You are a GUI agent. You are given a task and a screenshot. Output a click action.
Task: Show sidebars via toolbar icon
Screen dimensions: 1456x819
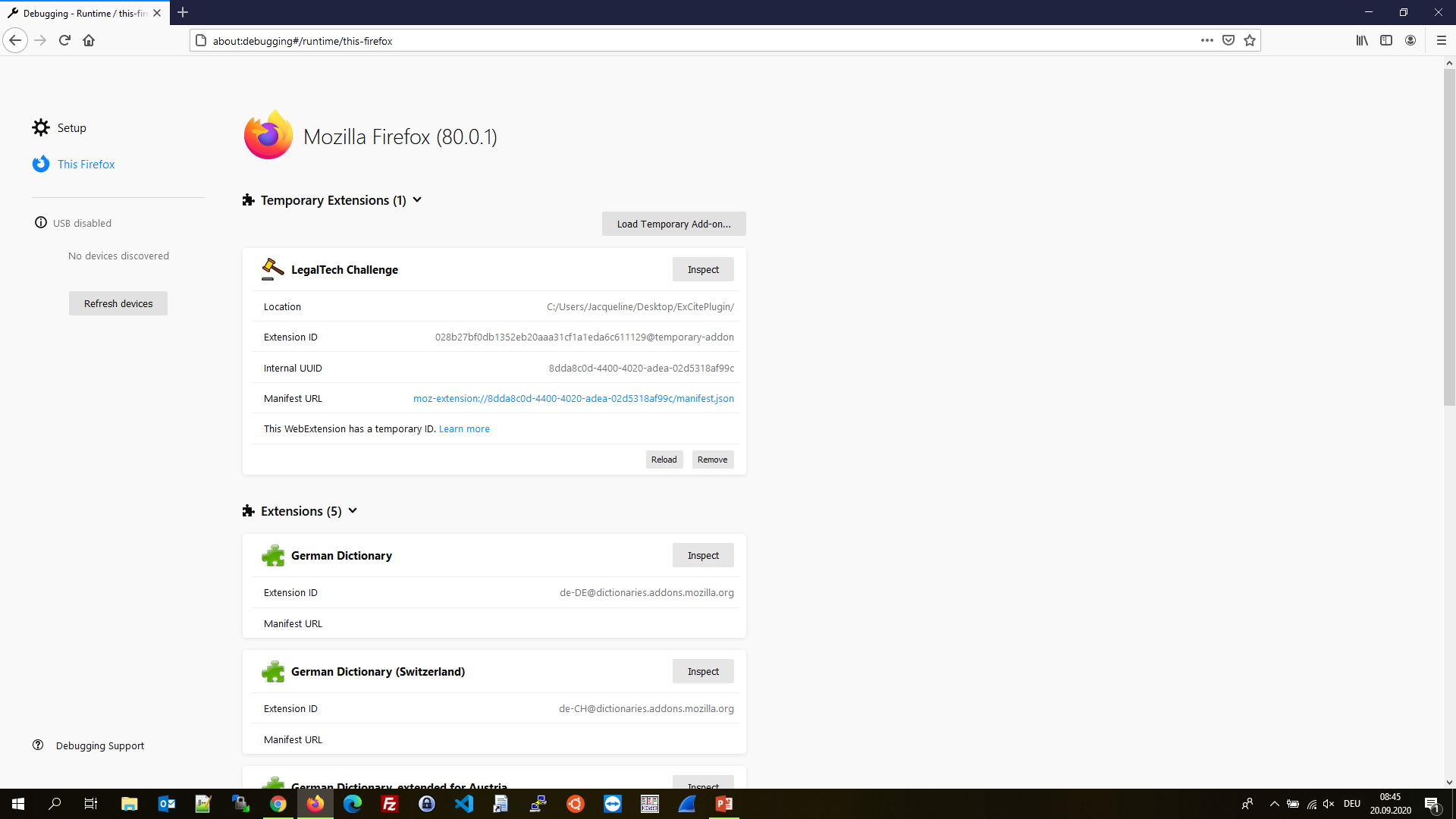[1386, 41]
